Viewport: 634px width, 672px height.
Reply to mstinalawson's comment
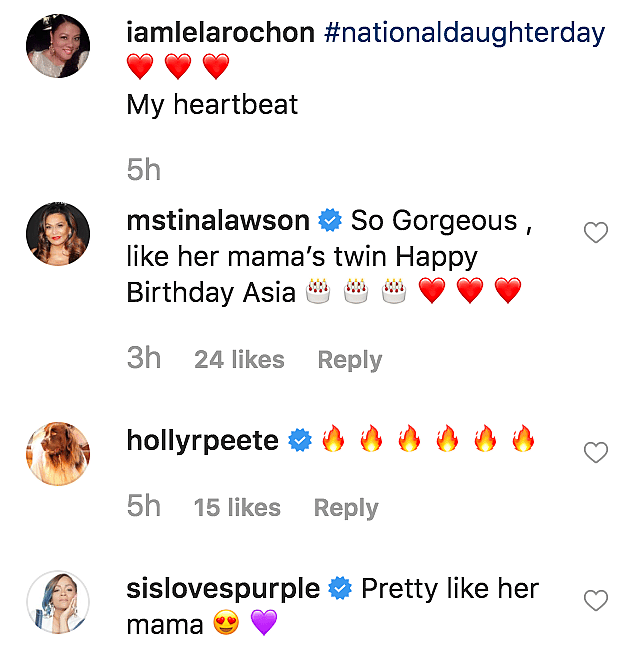[349, 360]
